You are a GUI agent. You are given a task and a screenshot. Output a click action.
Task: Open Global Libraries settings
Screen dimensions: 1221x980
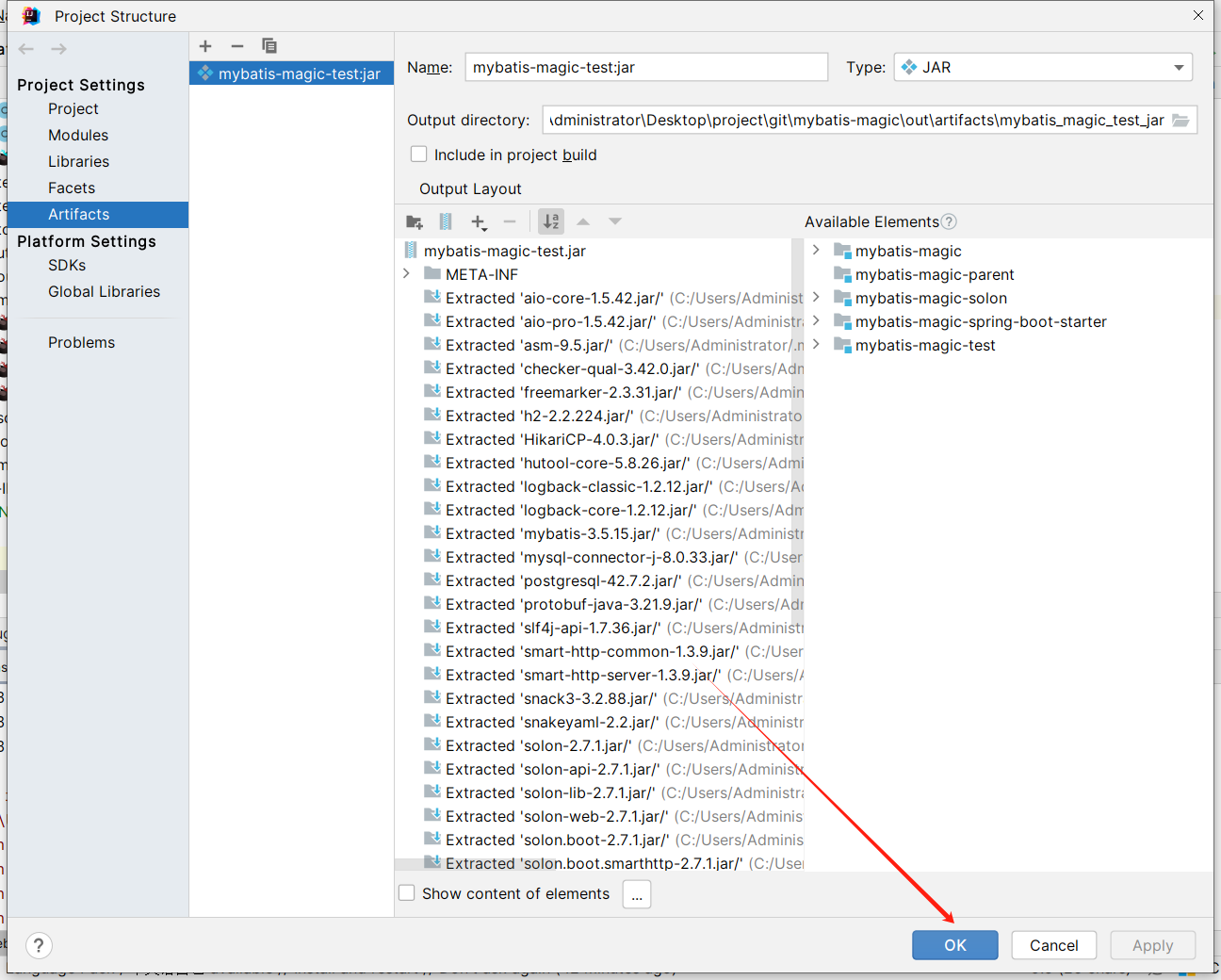(x=104, y=292)
